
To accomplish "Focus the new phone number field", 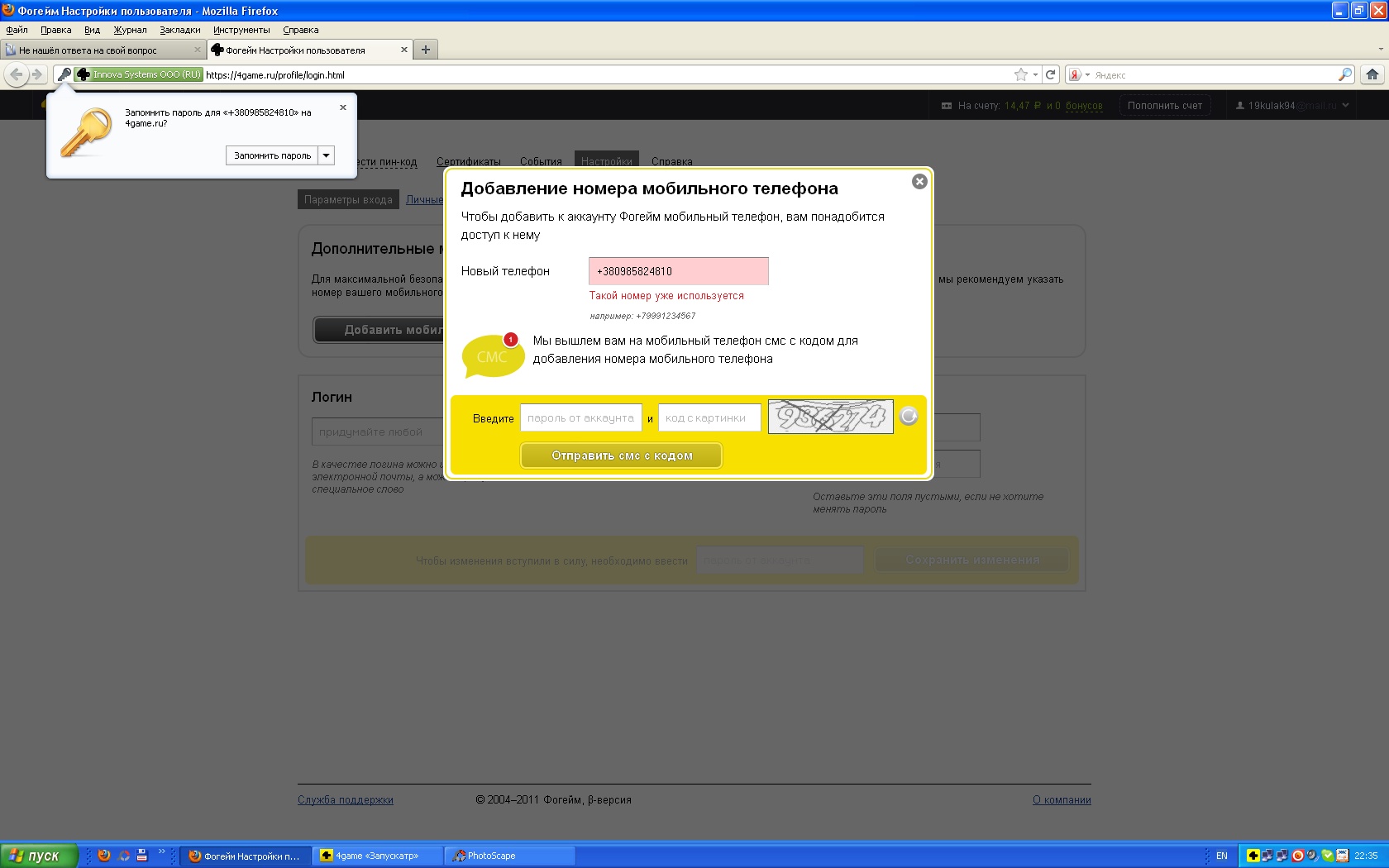I will pos(679,271).
